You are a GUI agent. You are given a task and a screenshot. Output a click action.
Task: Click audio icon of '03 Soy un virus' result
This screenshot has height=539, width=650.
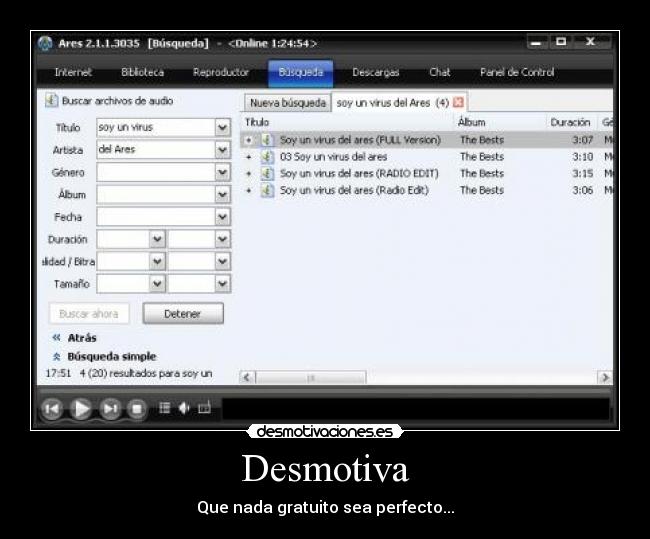pyautogui.click(x=267, y=157)
